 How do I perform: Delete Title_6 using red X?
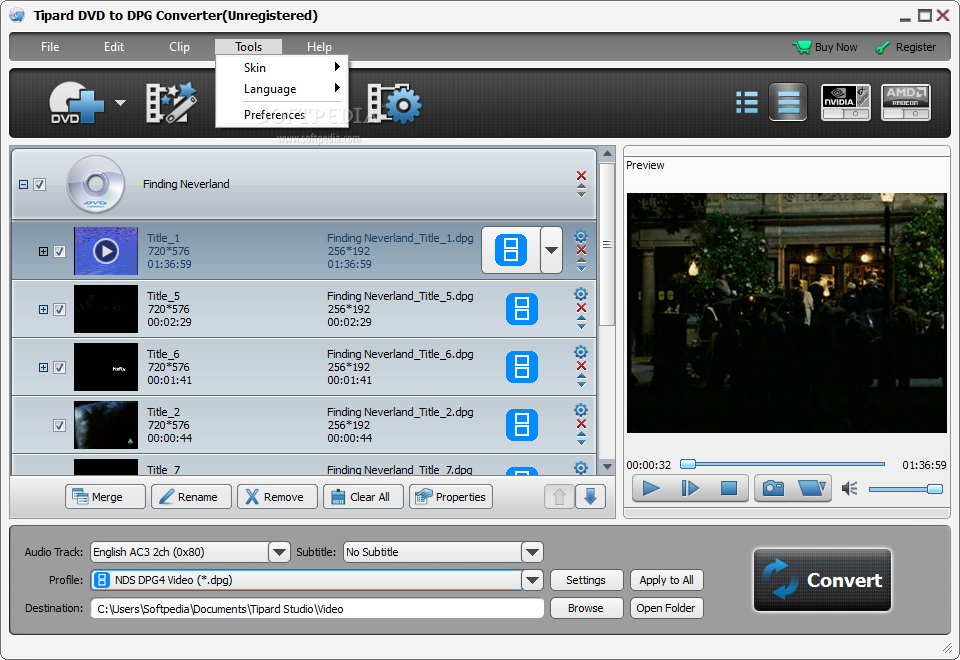pos(581,366)
